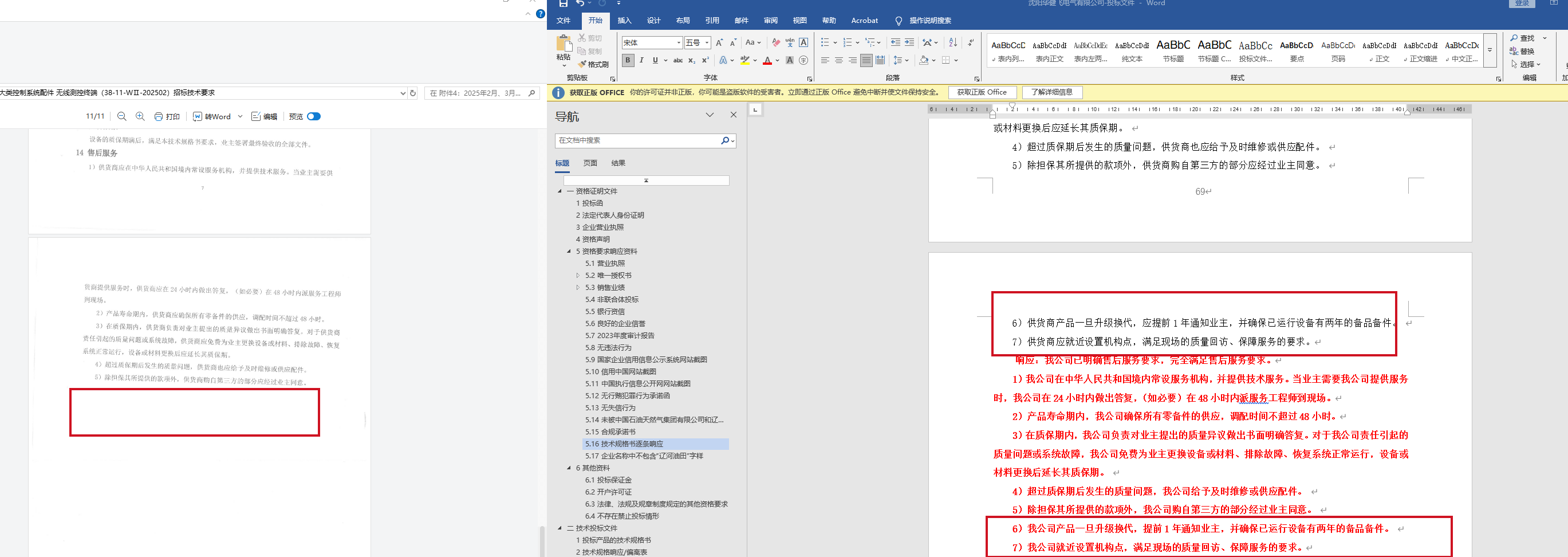Toggle character shading button
The image size is (1568, 557).
[x=790, y=60]
